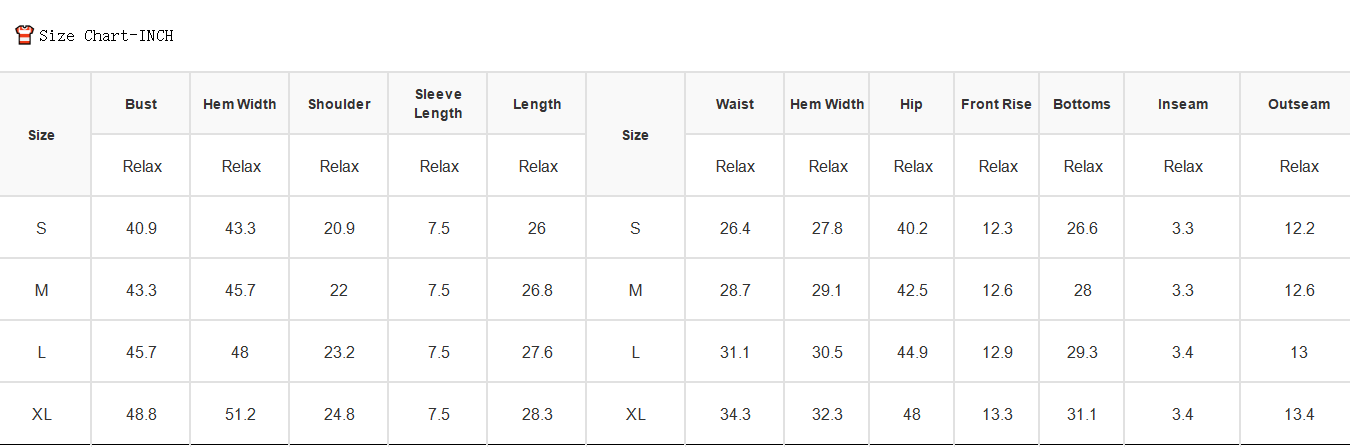Click the Outseam column header

[x=1299, y=104]
